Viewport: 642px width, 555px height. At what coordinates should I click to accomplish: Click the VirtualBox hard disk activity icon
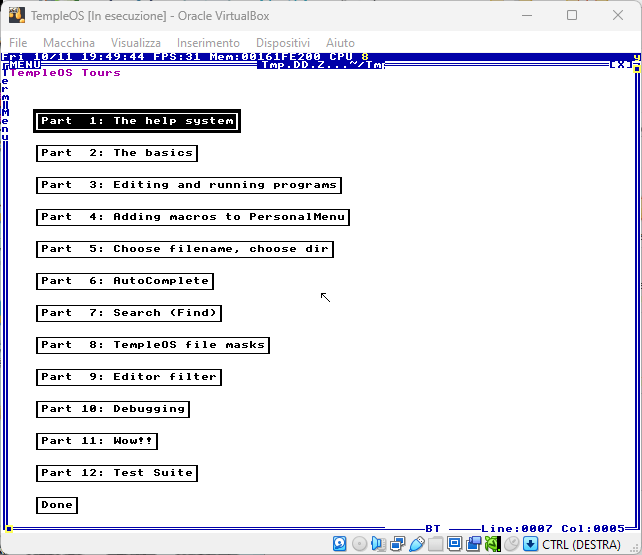coord(341,544)
